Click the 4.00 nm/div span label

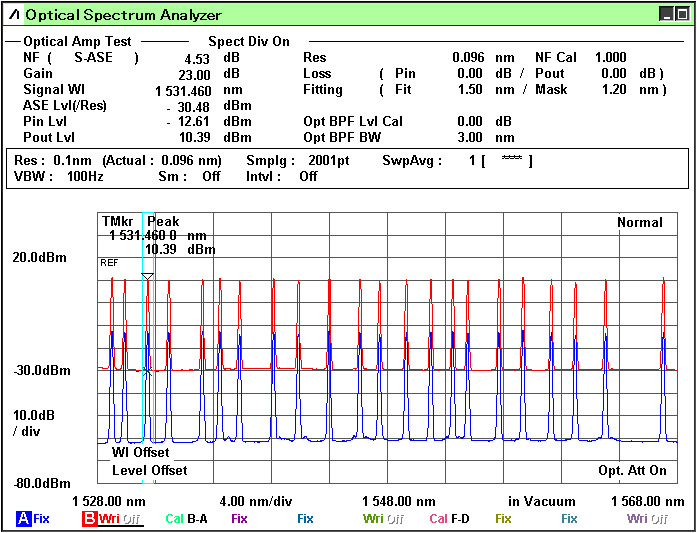click(x=256, y=502)
